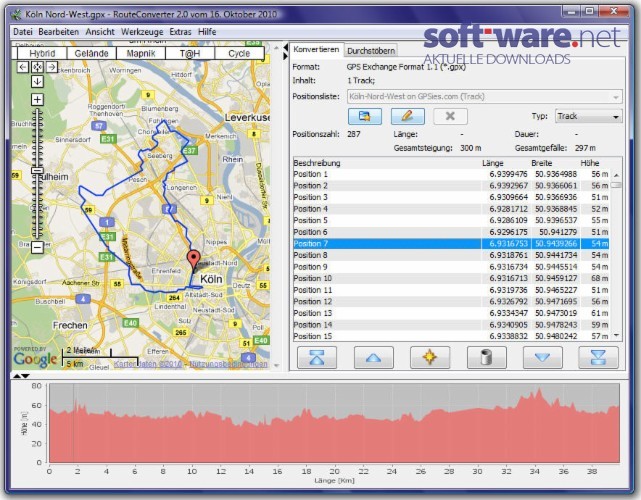Screen dimensions: 641x500
Task: Select the row Position 12
Action: tap(451, 302)
